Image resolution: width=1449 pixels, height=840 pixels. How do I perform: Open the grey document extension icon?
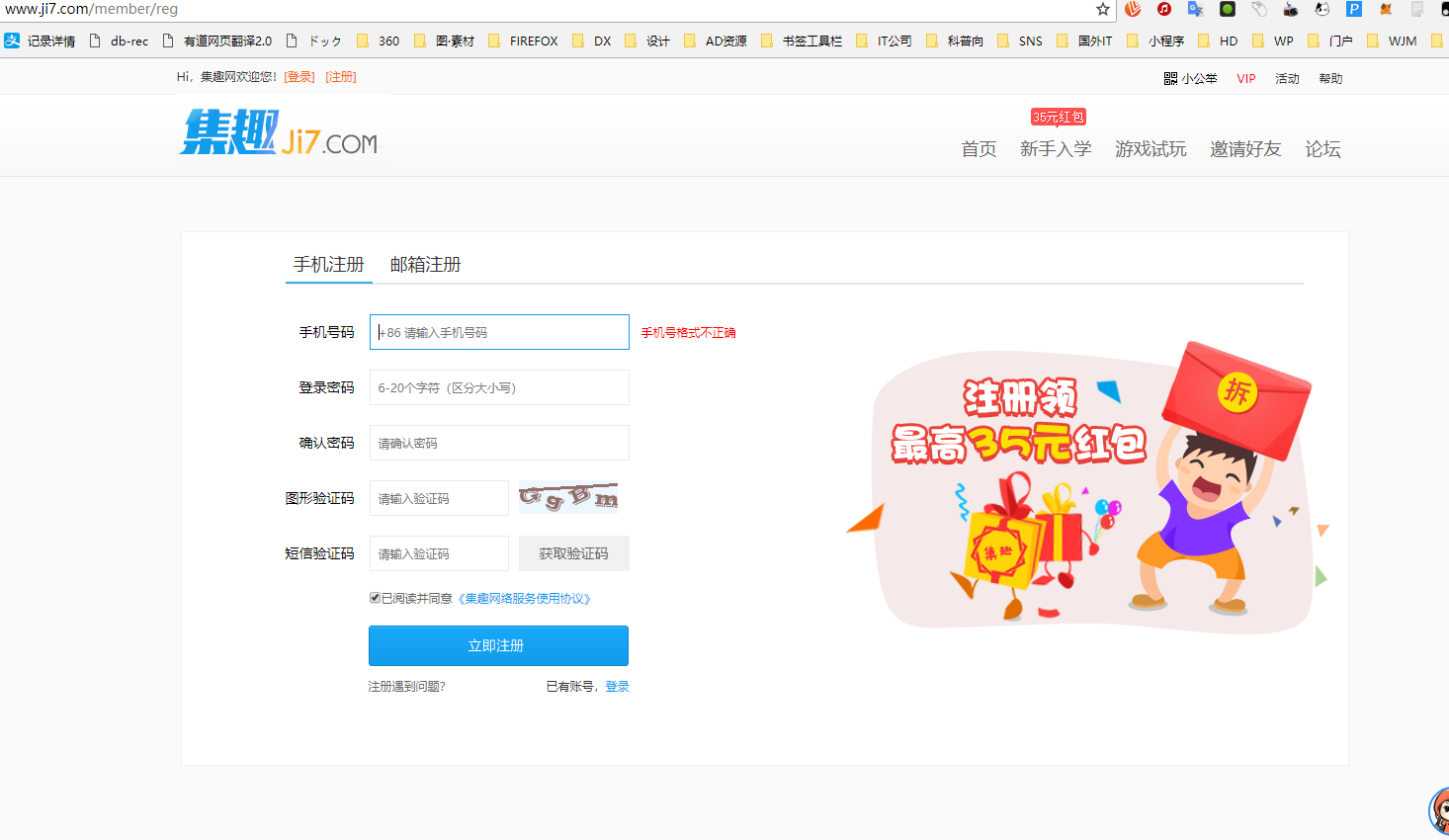(1417, 9)
